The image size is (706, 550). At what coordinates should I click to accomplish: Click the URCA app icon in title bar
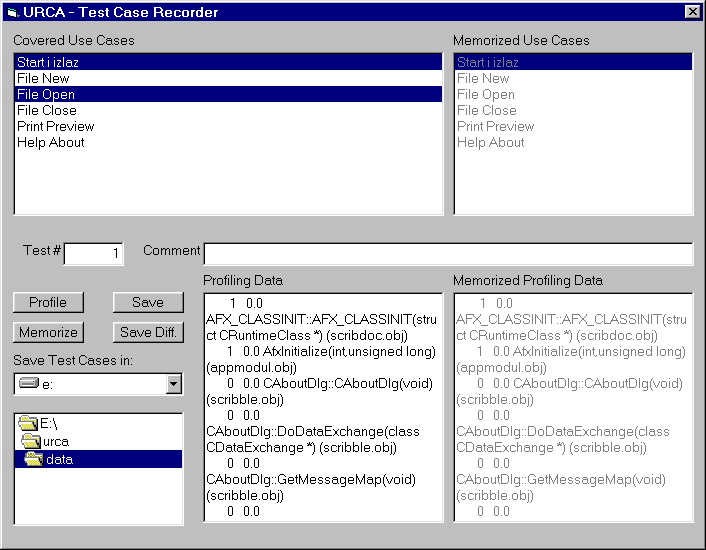click(x=12, y=12)
